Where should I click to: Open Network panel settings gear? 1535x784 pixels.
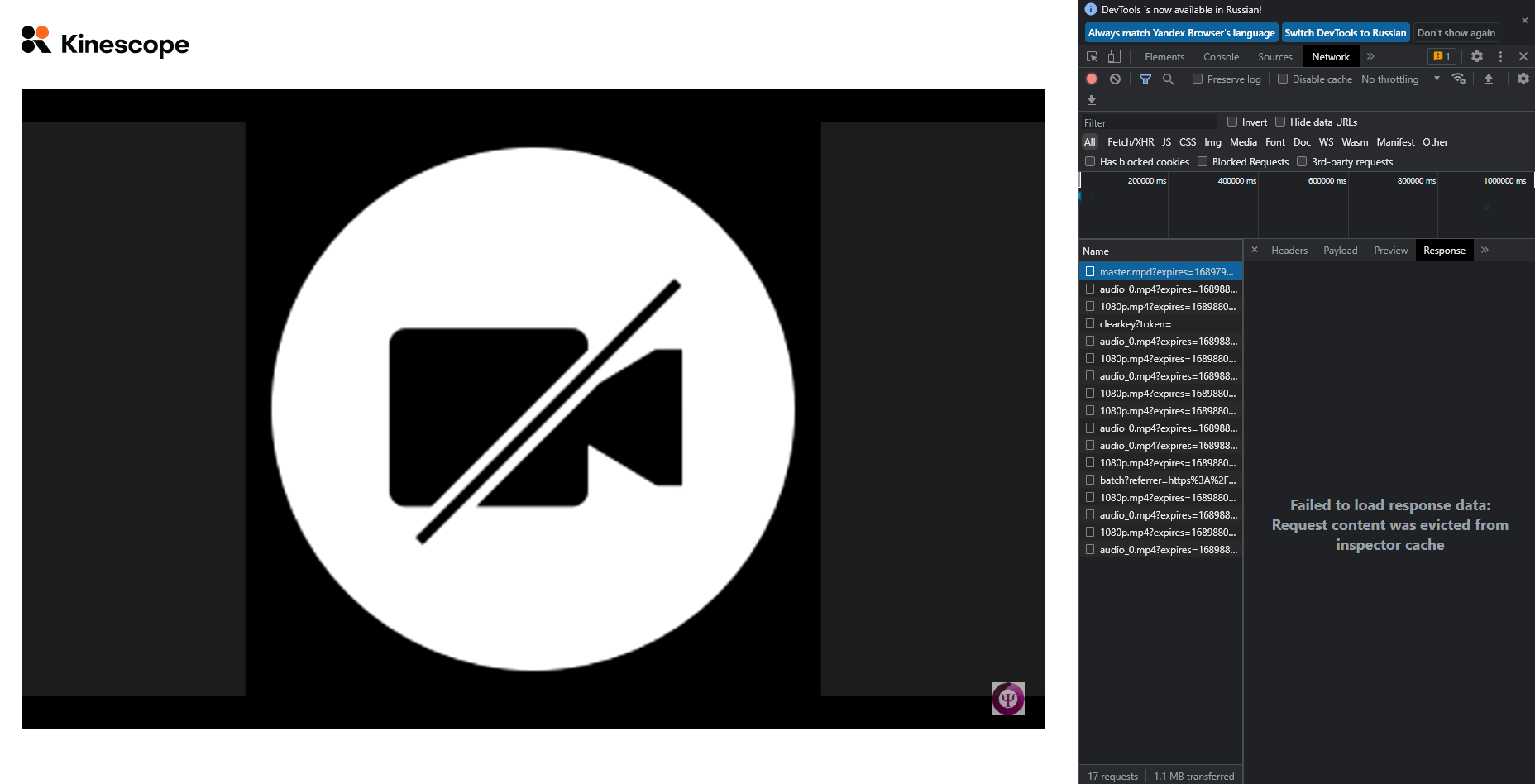point(1523,79)
